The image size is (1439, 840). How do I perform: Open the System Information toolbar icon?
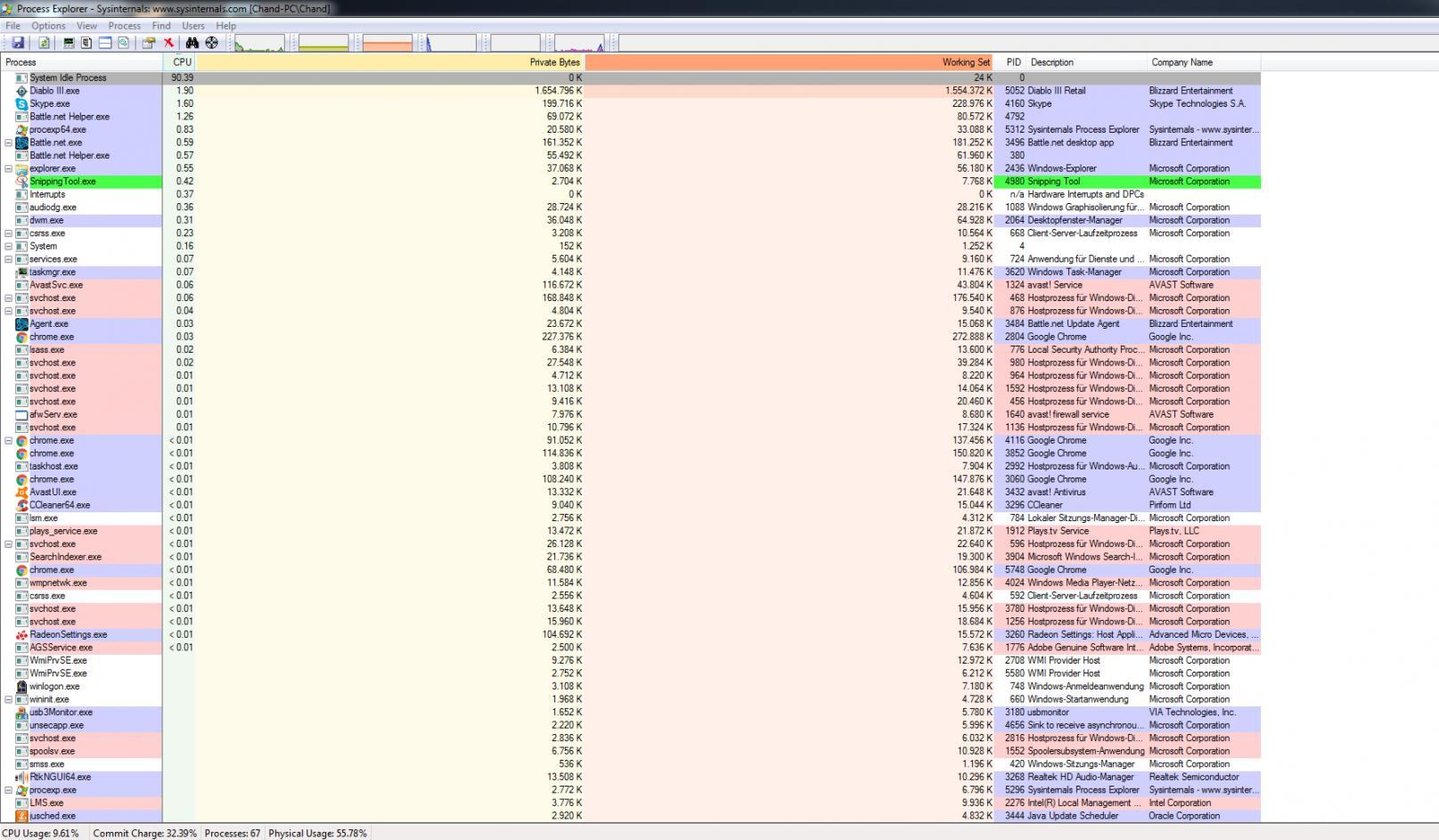(69, 43)
